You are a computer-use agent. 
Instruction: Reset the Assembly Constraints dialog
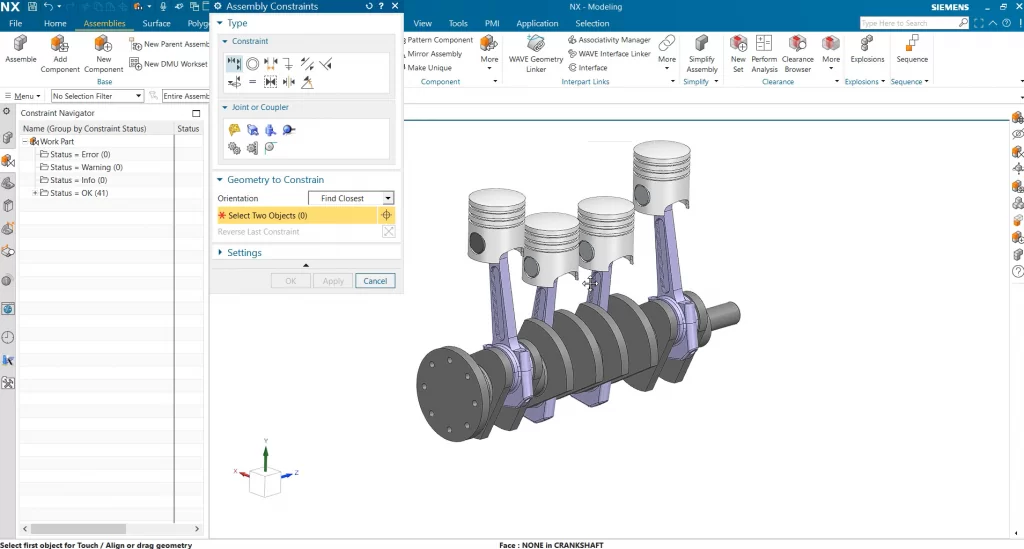point(369,6)
